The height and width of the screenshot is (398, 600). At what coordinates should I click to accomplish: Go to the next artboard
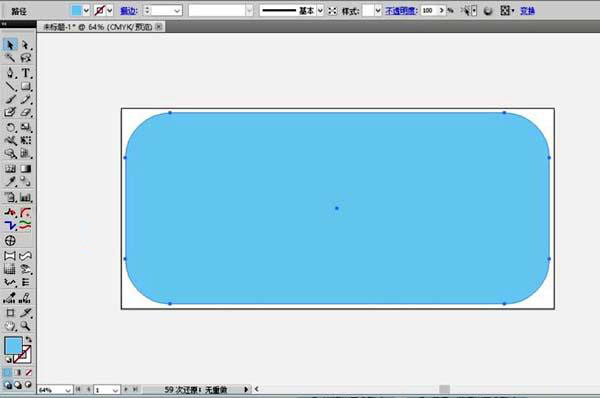pyautogui.click(x=126, y=390)
